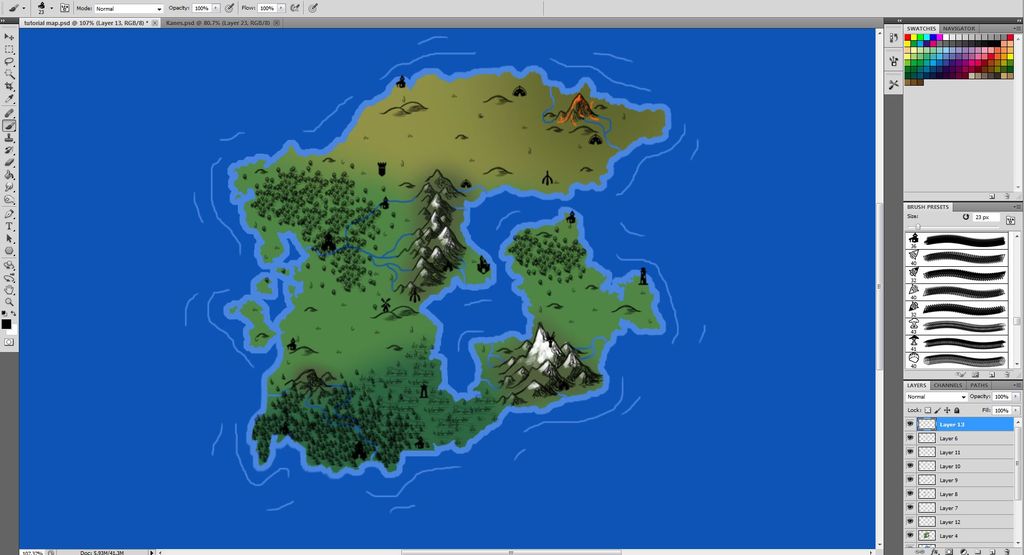This screenshot has height=555, width=1024.
Task: Open the brush panel toggle icon
Action: tap(65, 7)
